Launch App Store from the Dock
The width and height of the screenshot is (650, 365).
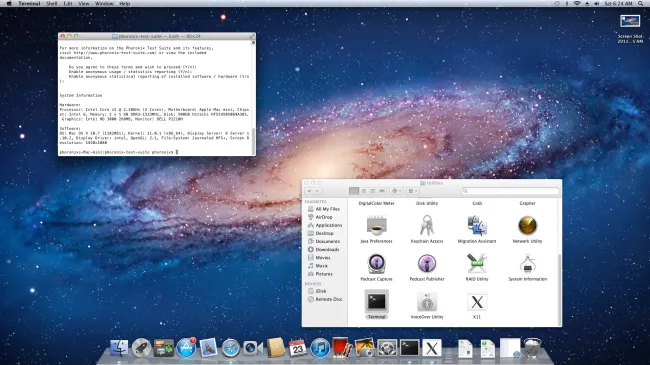(186, 348)
